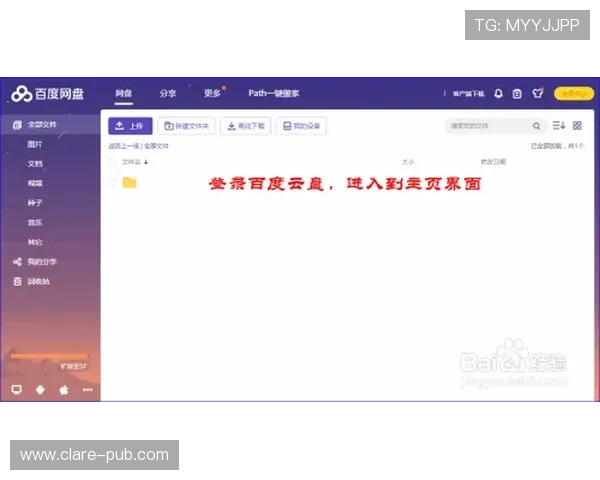This screenshot has width=600, height=480.
Task: Open the 分享 tab
Action: pyautogui.click(x=168, y=93)
